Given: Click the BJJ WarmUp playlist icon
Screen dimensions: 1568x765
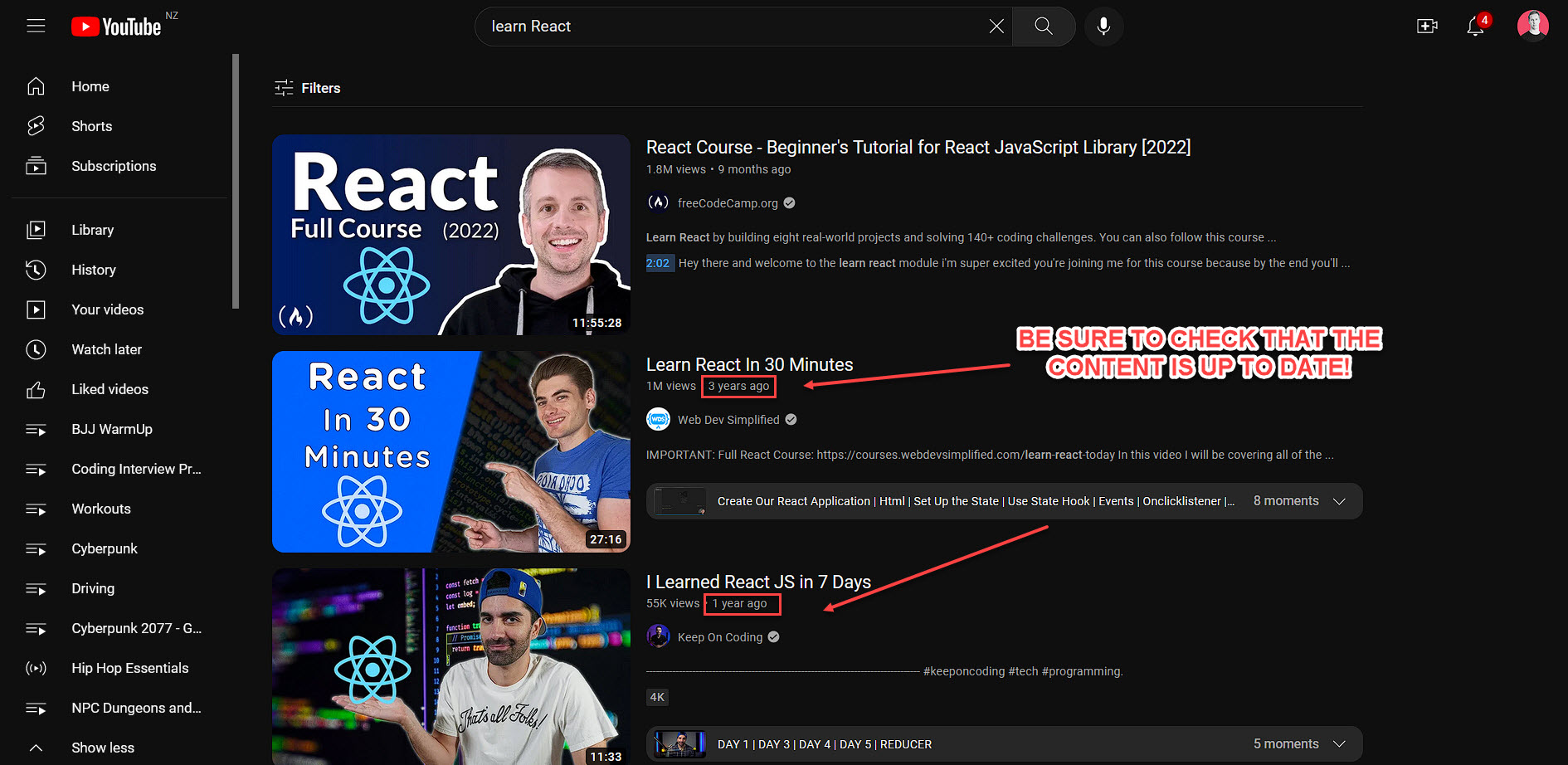Looking at the screenshot, I should (36, 429).
